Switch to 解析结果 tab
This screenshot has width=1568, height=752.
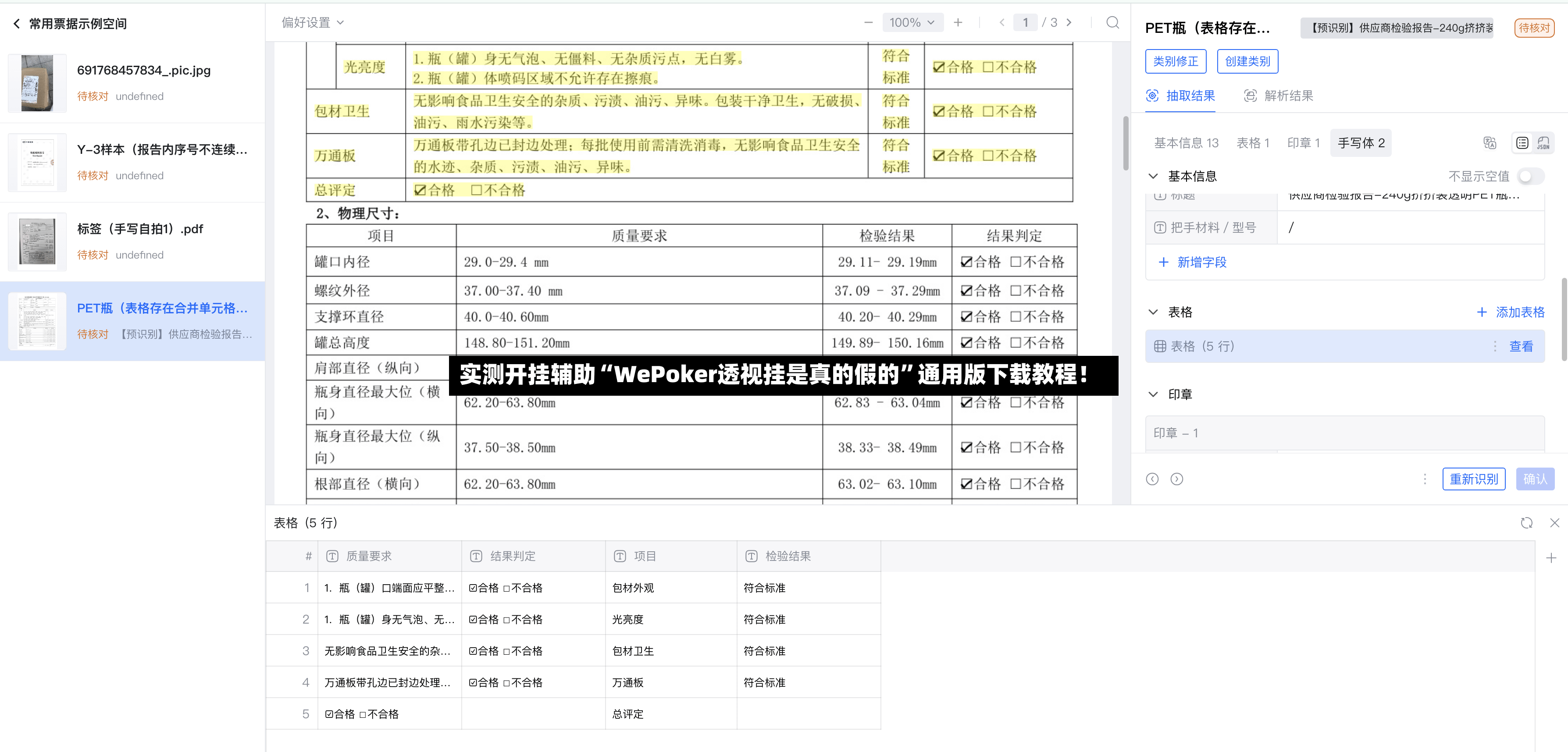click(x=1278, y=96)
